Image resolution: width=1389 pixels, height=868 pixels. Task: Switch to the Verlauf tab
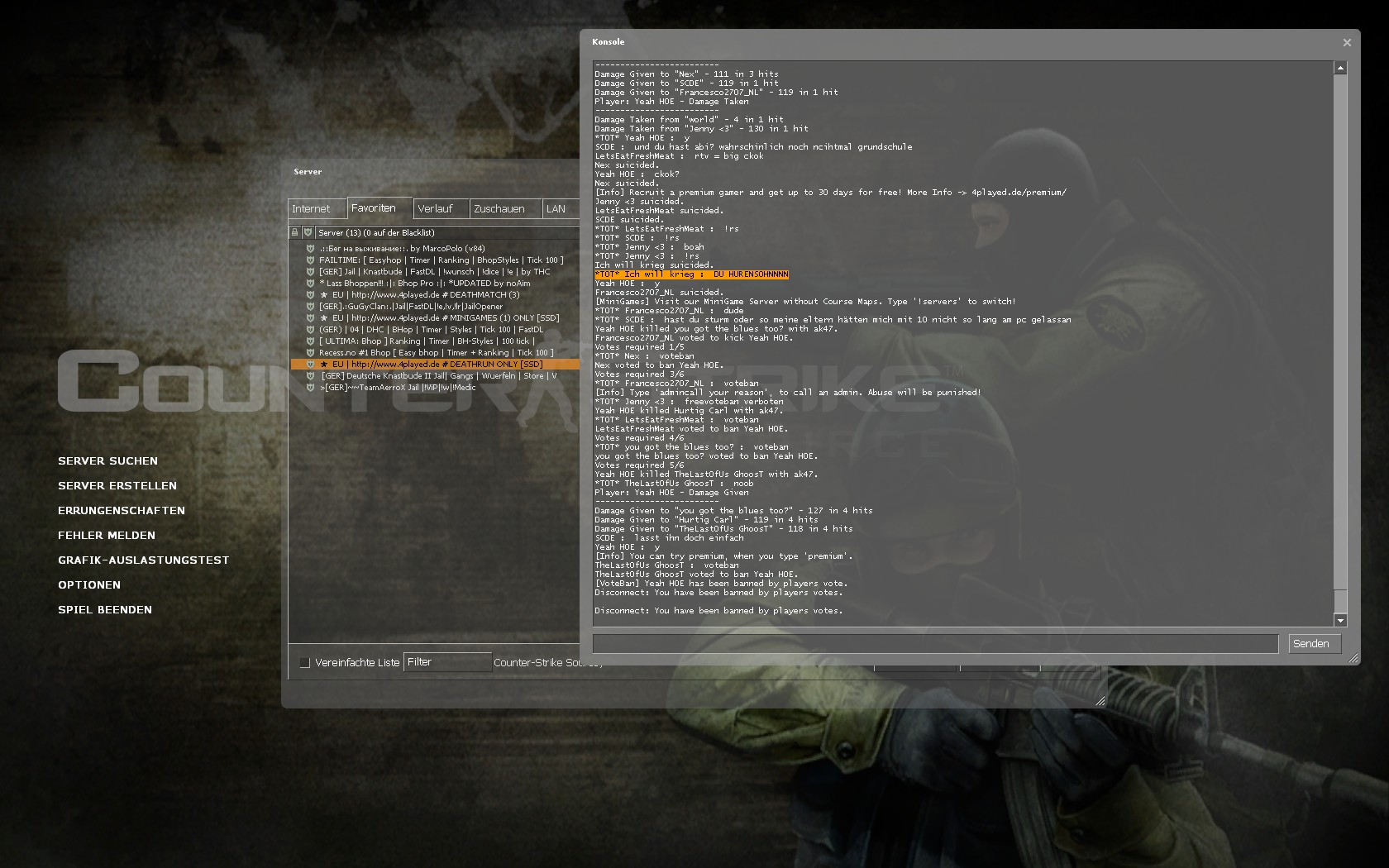click(x=442, y=208)
